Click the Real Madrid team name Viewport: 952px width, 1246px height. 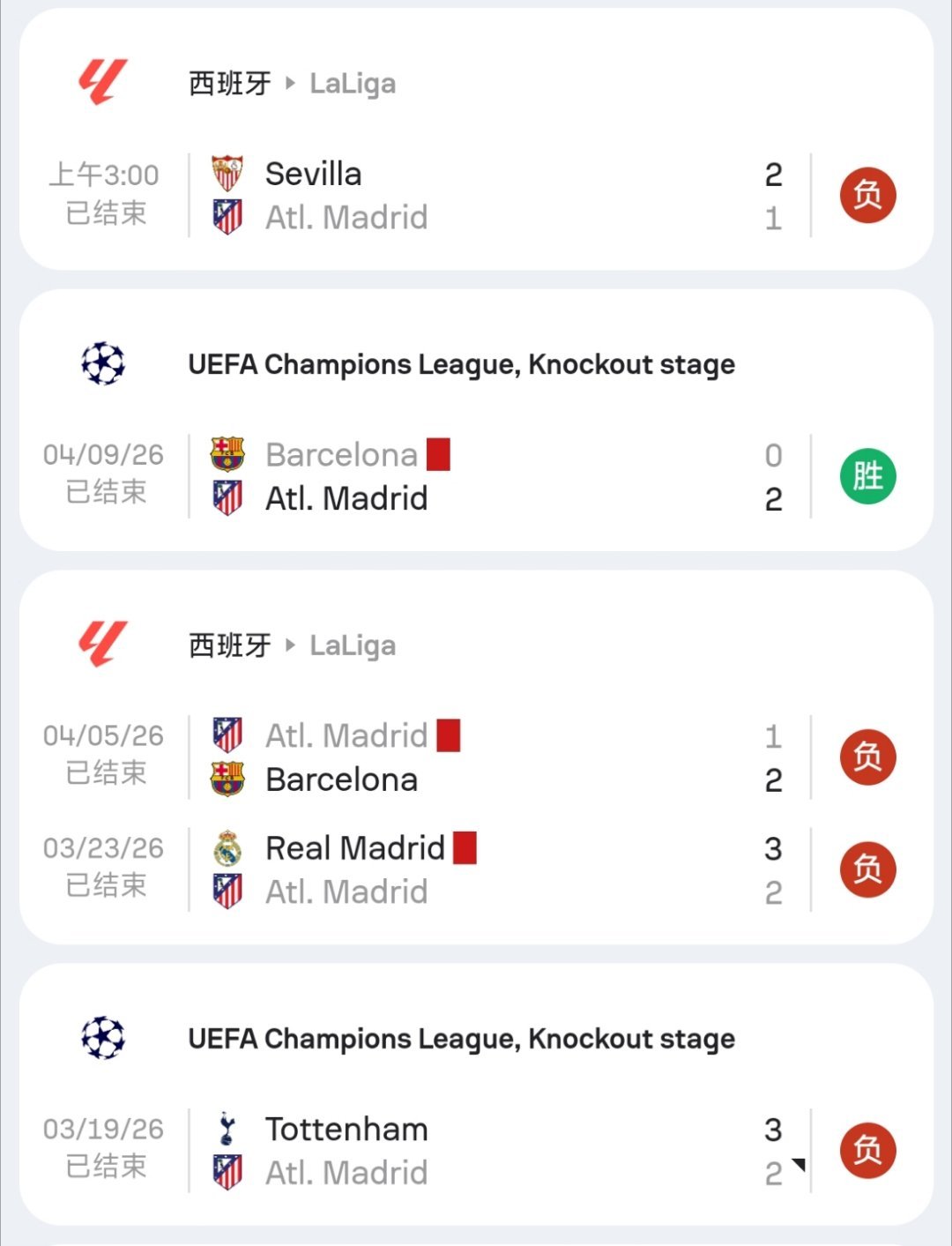[x=354, y=848]
